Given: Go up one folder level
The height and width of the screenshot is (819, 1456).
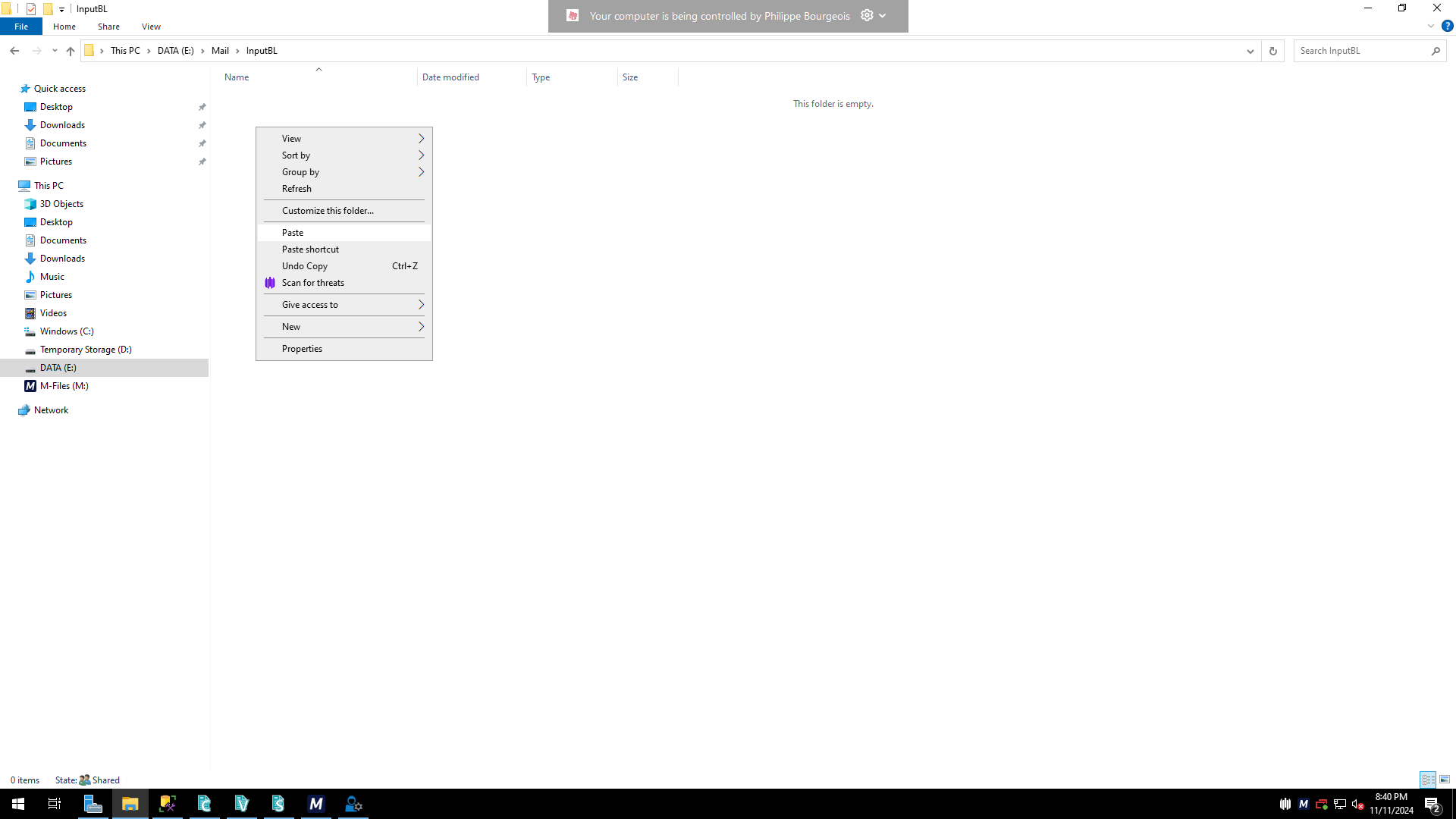Looking at the screenshot, I should (71, 51).
